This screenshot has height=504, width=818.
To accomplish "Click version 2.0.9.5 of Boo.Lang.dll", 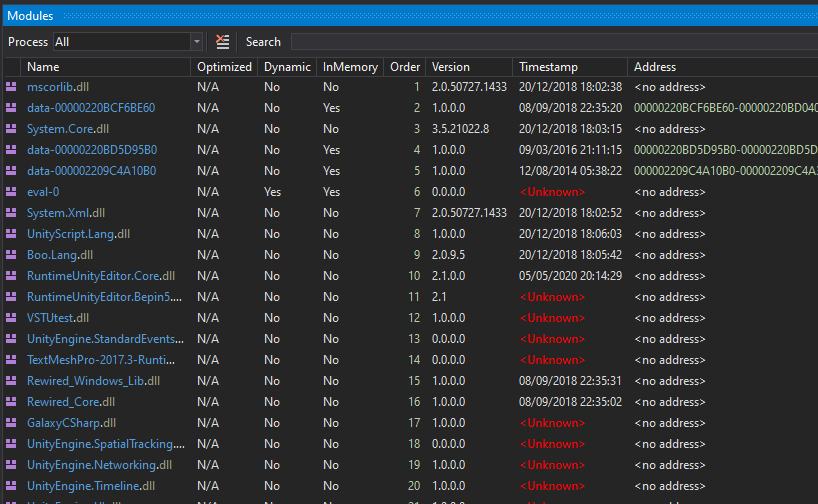I will tap(448, 255).
